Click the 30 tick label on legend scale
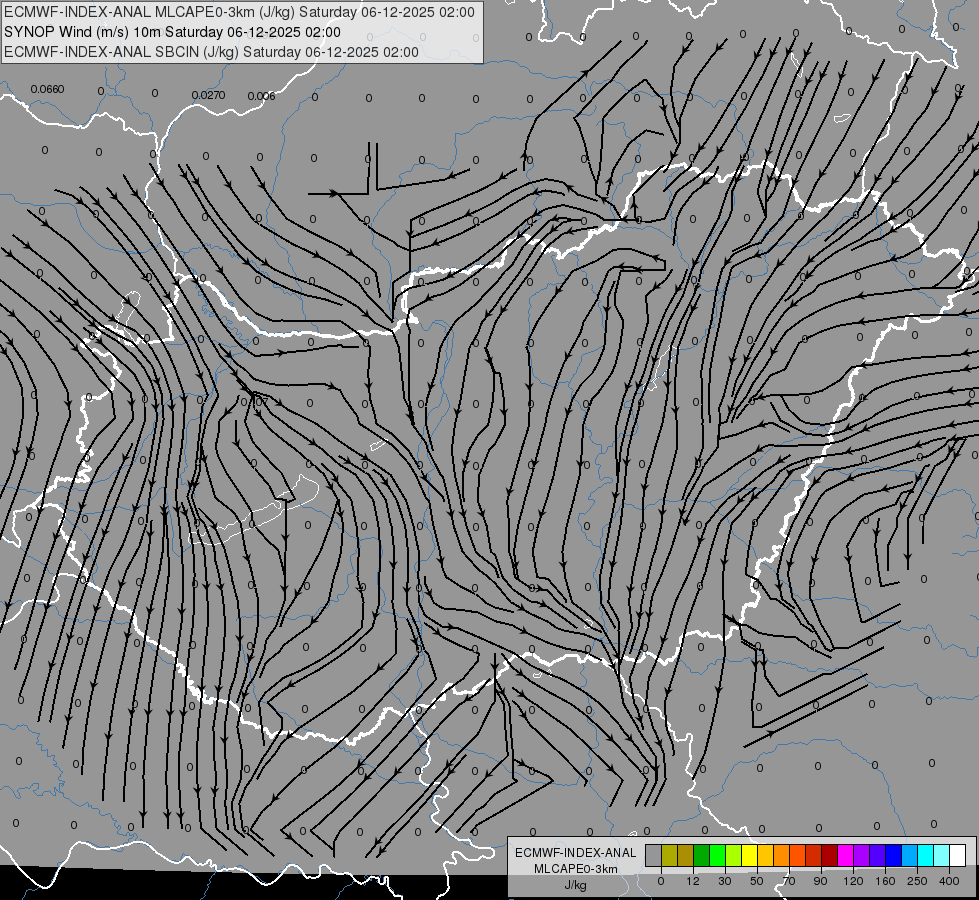The width and height of the screenshot is (979, 900). tap(725, 881)
